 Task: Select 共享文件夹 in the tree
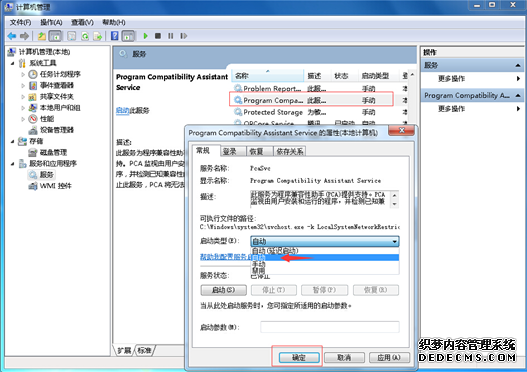(x=56, y=96)
